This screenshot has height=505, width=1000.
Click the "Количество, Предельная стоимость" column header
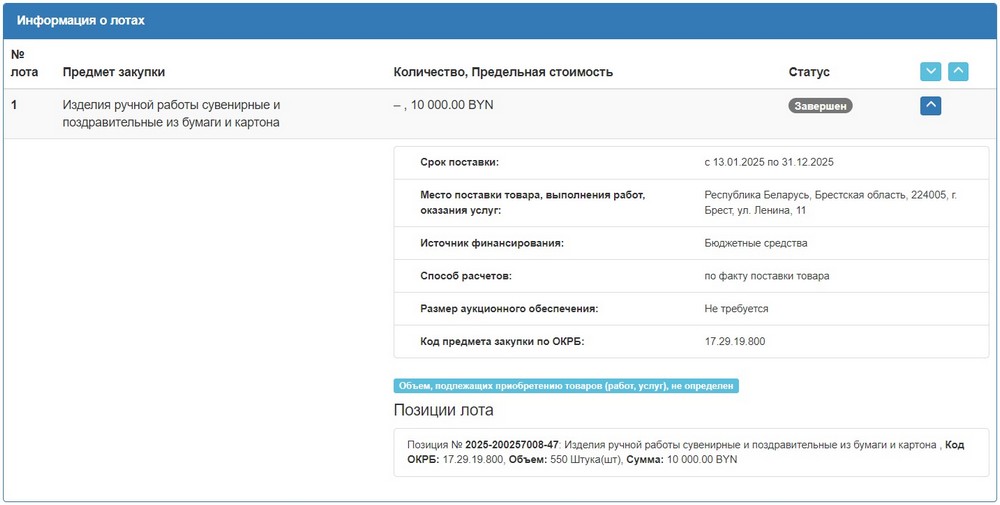(x=503, y=72)
